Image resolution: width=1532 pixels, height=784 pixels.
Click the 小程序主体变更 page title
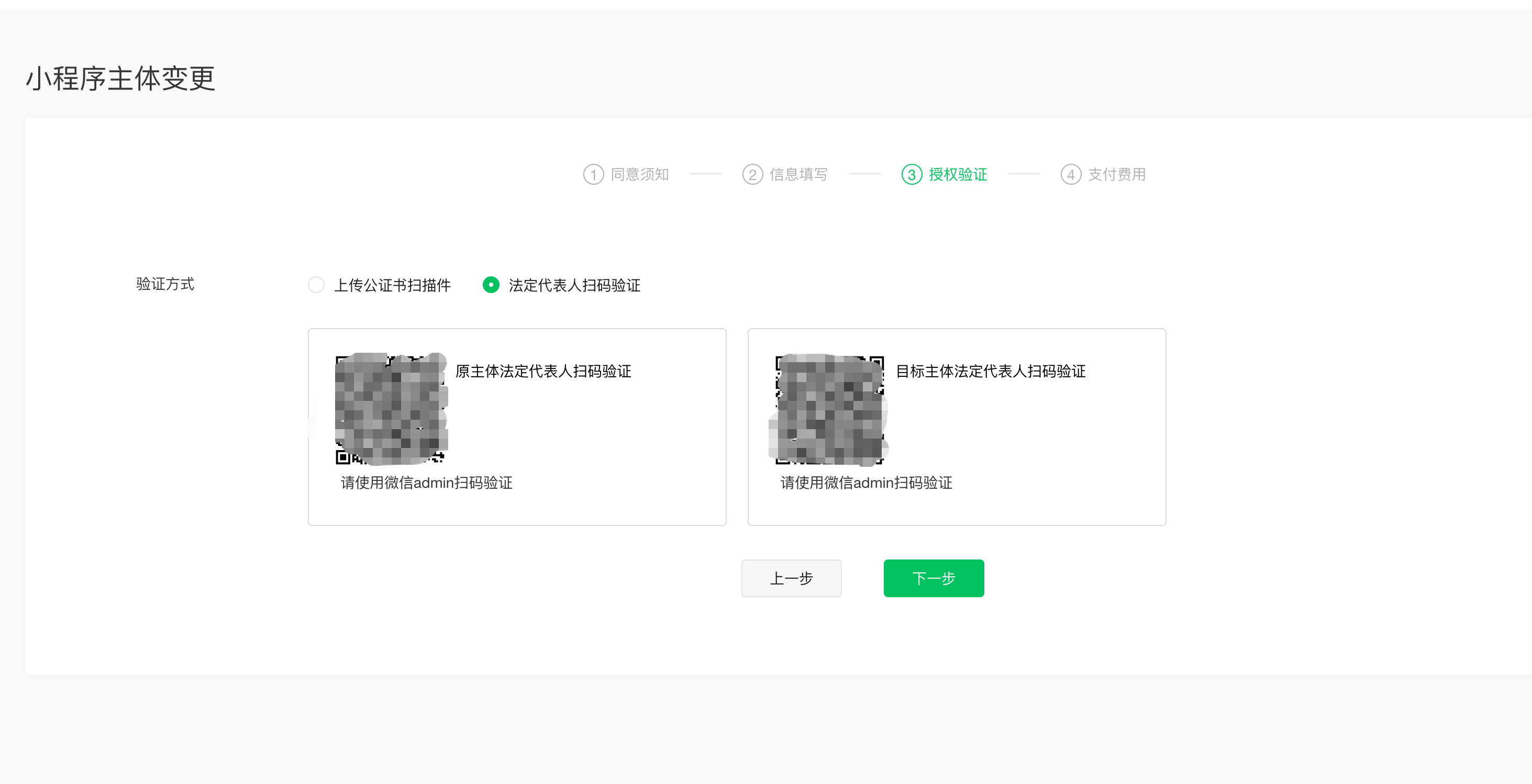[120, 79]
